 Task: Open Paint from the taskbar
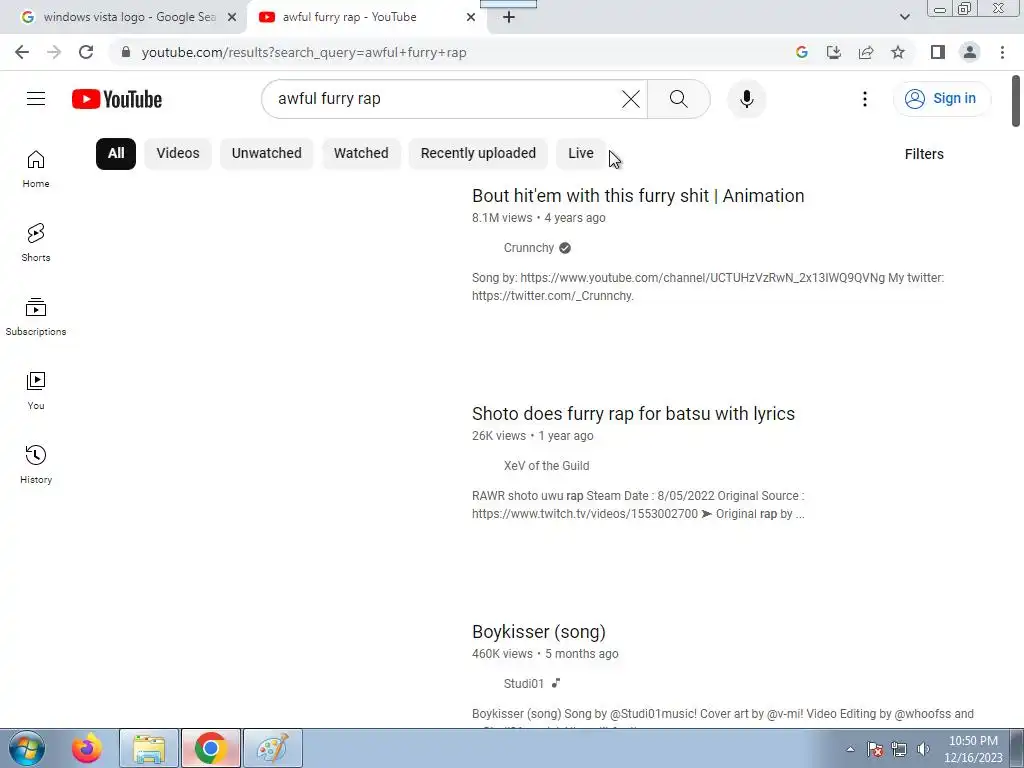pyautogui.click(x=273, y=748)
